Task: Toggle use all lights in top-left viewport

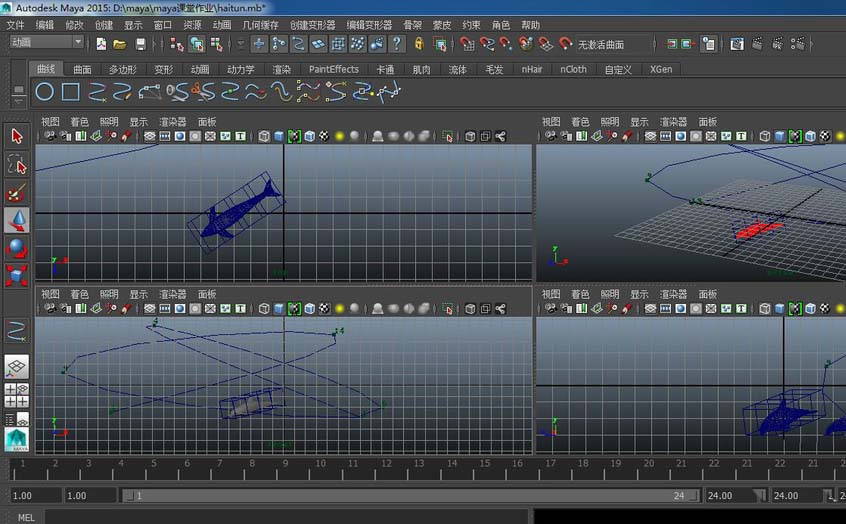Action: 340,137
